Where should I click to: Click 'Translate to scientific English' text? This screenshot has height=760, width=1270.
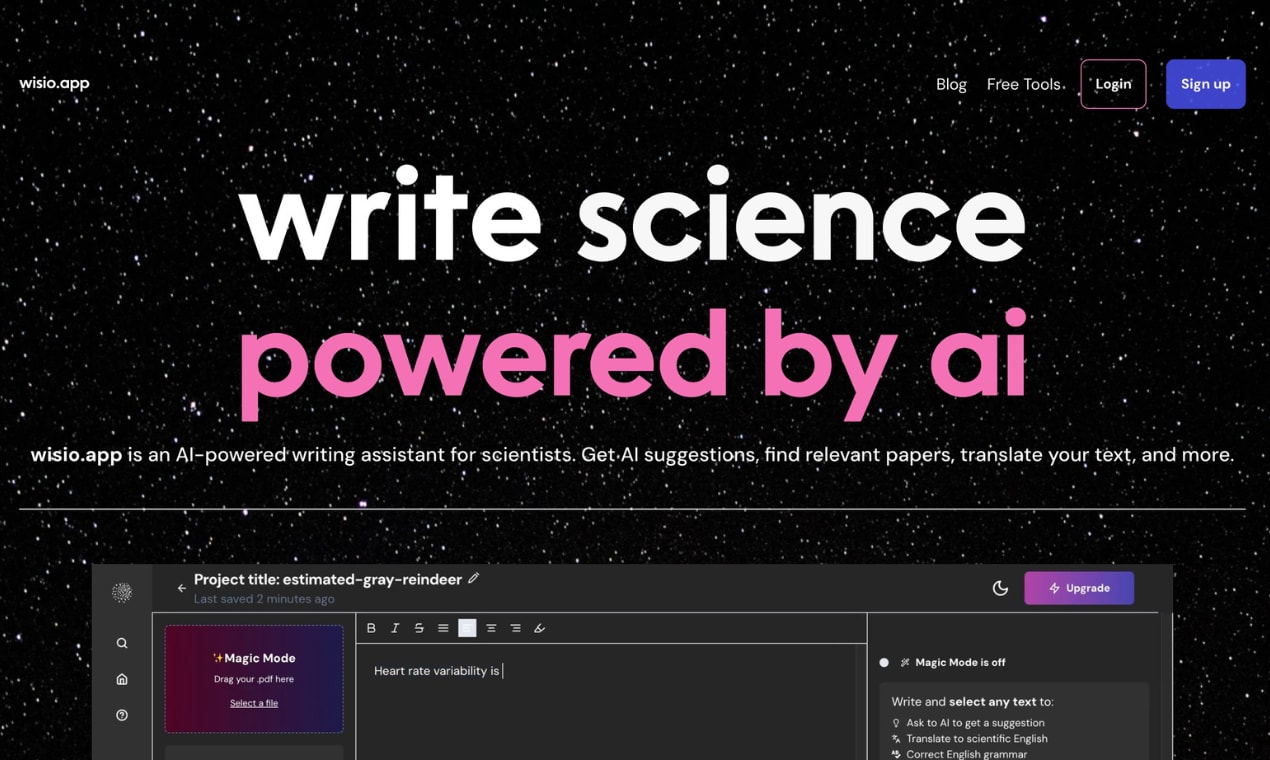[977, 738]
